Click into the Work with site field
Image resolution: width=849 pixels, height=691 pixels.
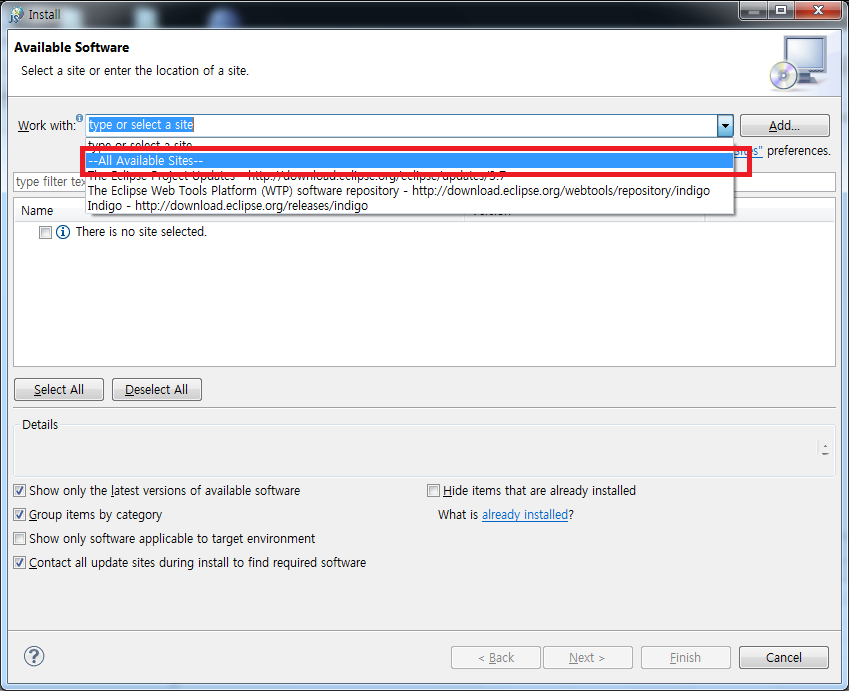pyautogui.click(x=402, y=125)
